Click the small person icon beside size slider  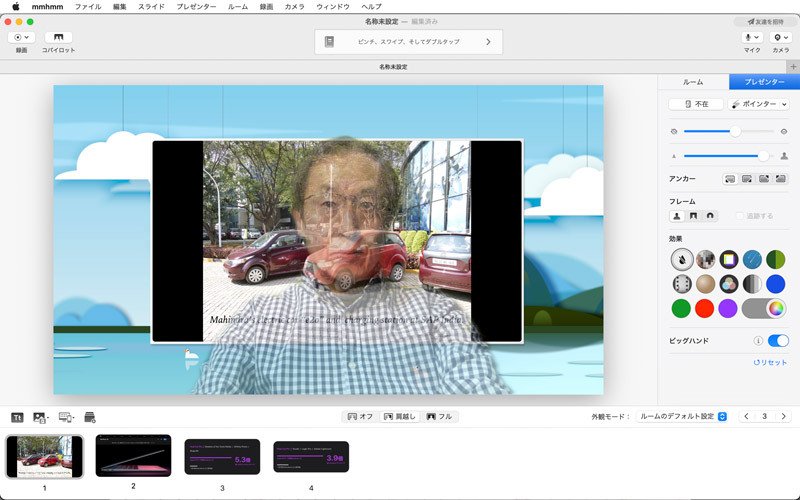click(674, 156)
